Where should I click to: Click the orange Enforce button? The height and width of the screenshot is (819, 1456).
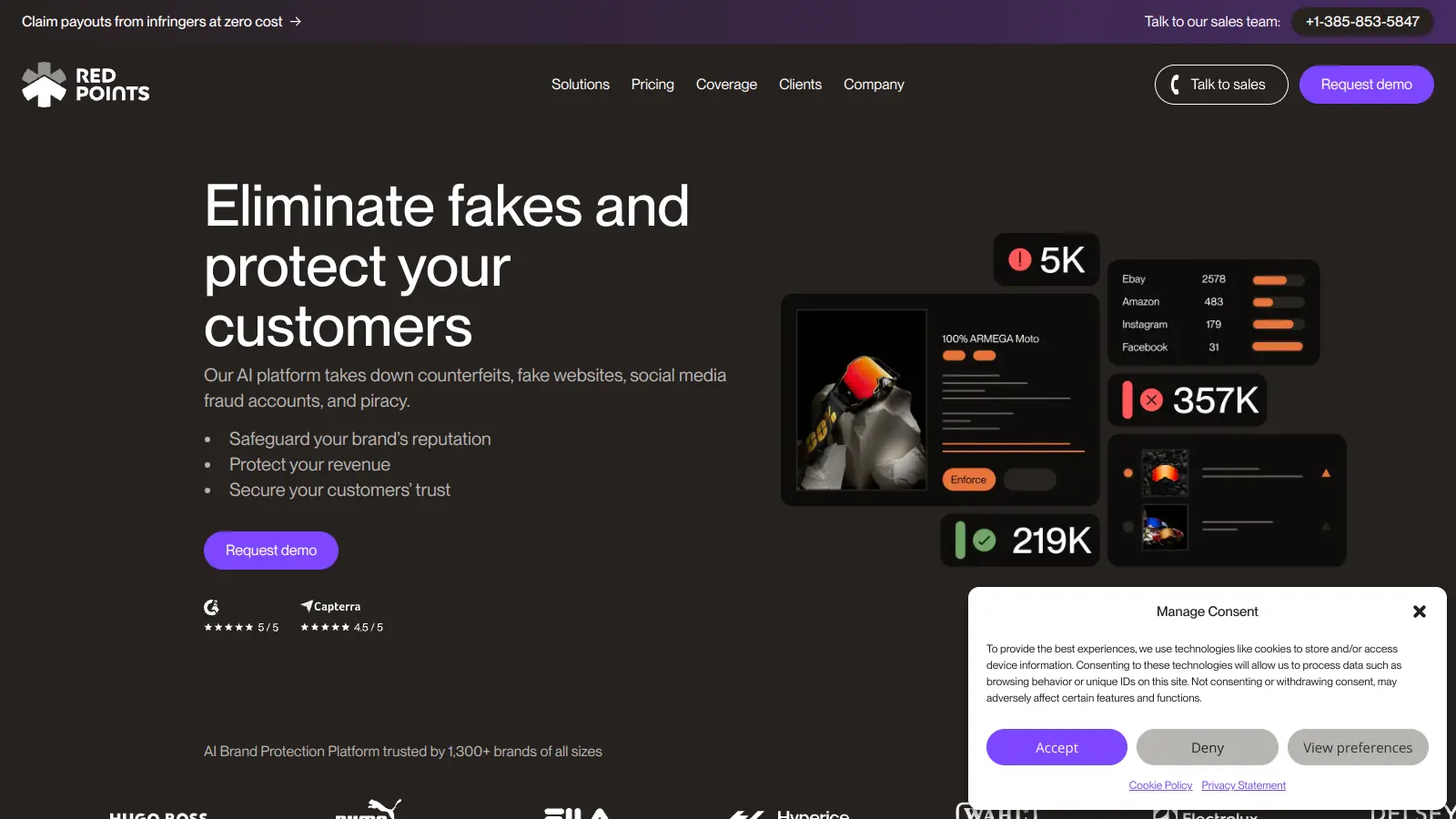click(968, 480)
